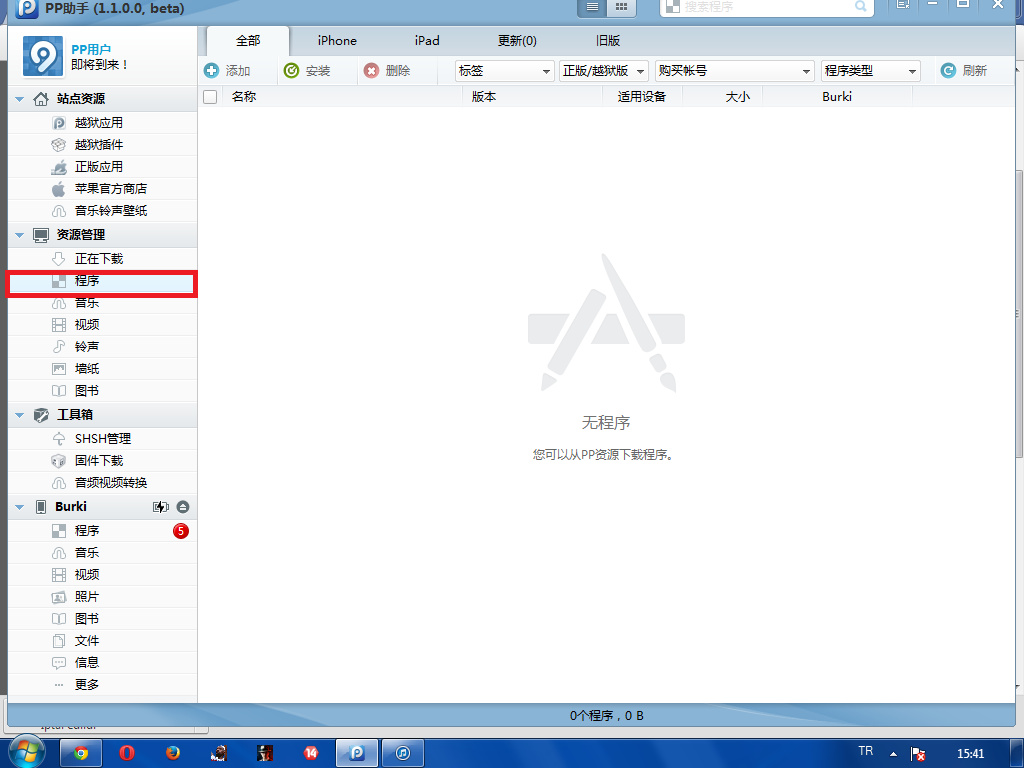Click the 安装 button
This screenshot has height=768, width=1024.
(307, 71)
